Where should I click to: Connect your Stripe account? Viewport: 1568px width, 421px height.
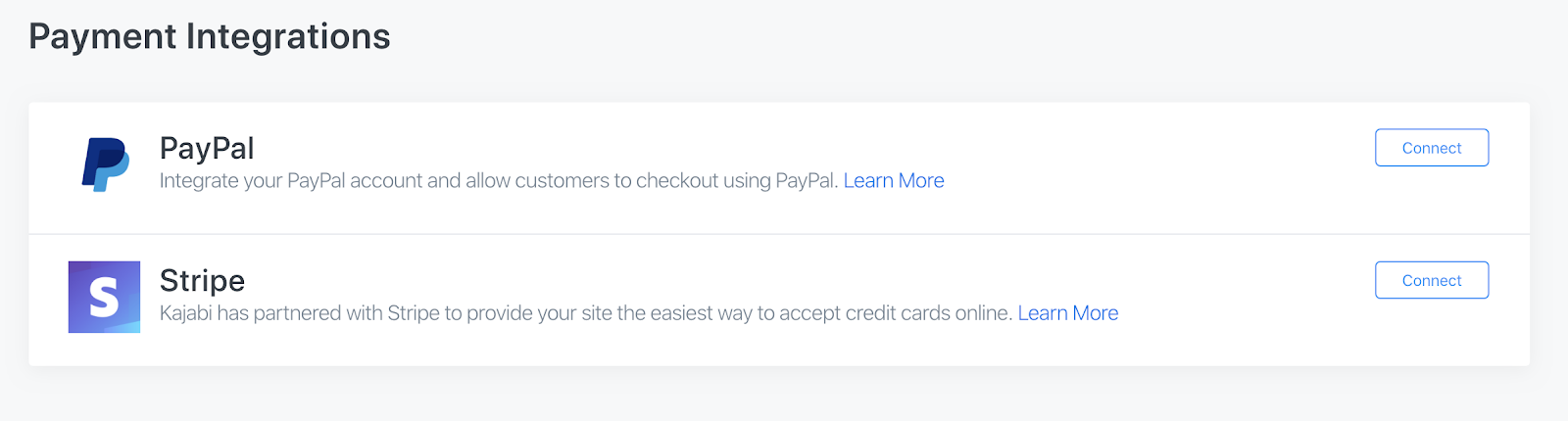coord(1432,280)
